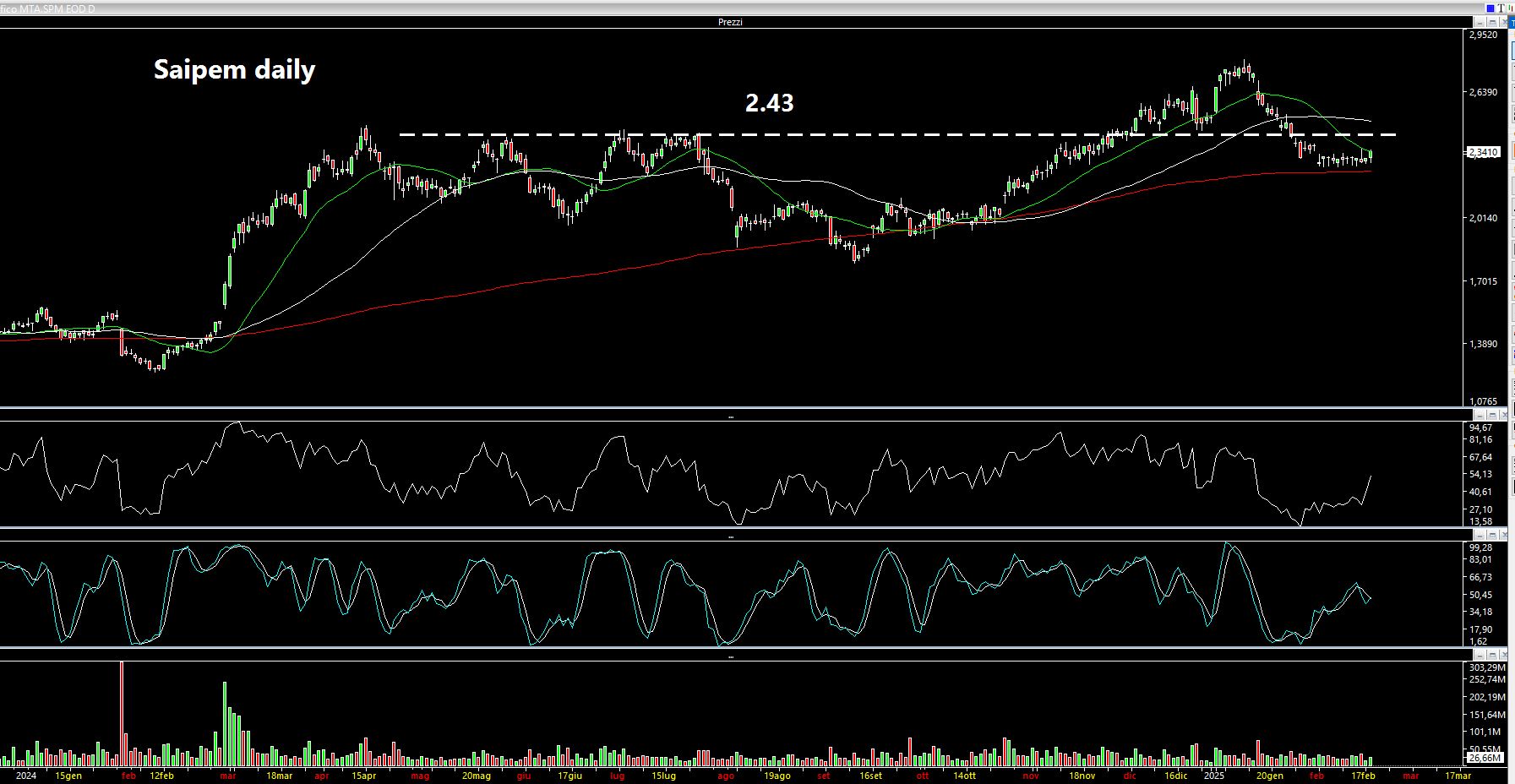Click the 252,74M volume scale value
Viewport: 1515px width, 784px height.
1487,679
